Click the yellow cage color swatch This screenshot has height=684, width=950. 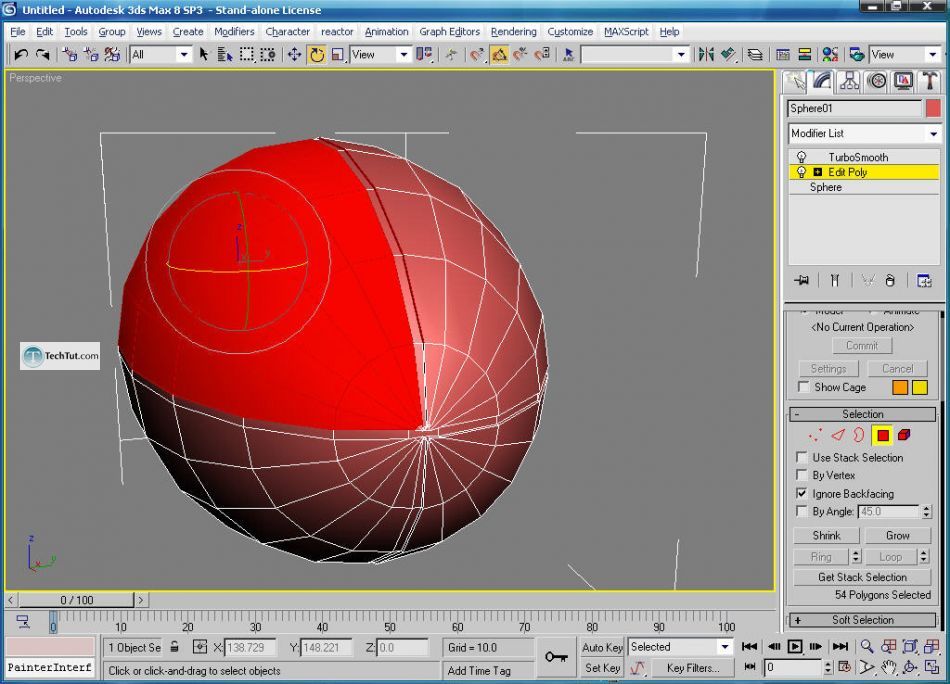click(920, 387)
